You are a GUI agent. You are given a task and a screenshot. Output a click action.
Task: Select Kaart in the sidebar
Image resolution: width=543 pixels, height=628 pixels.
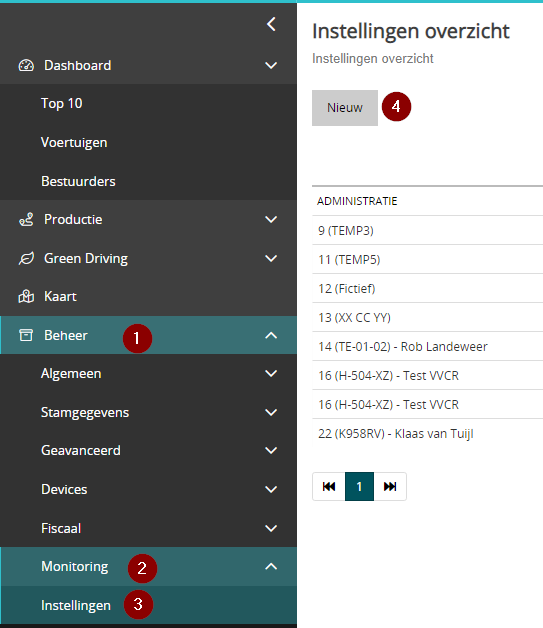point(60,296)
